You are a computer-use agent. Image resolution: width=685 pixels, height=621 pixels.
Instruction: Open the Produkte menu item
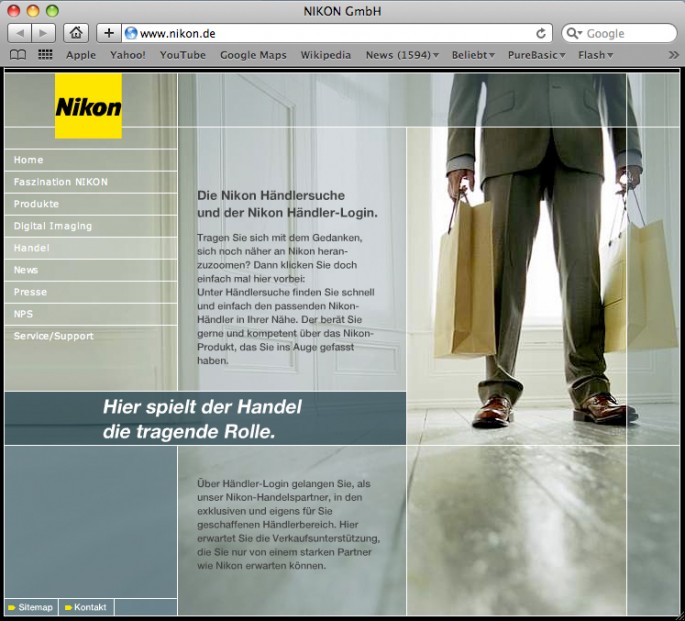[91, 204]
